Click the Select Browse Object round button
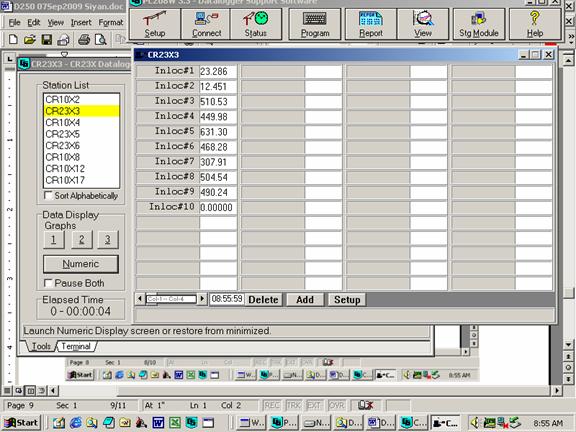The image size is (576, 432). 568,367
